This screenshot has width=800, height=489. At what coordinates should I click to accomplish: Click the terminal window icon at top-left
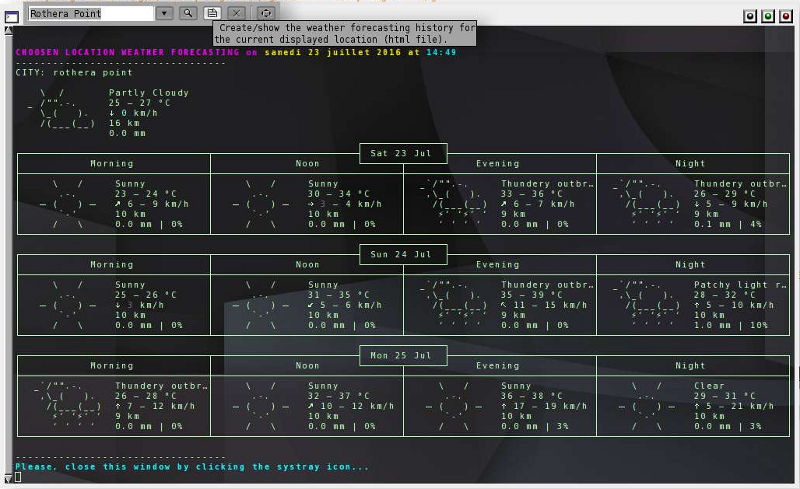pyautogui.click(x=9, y=13)
